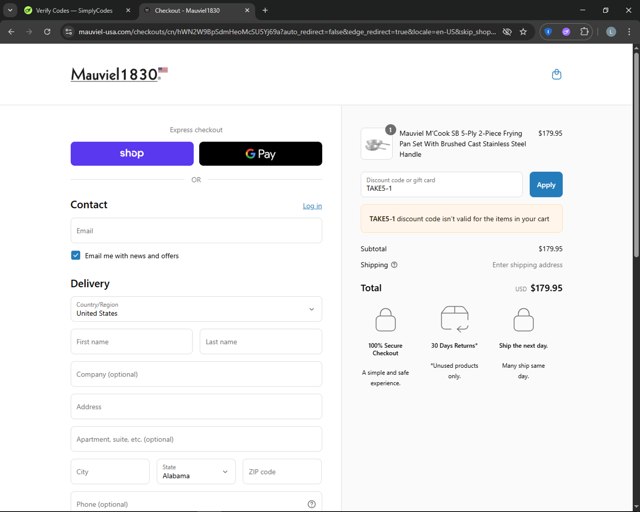Click the 30 Days Returns box icon

pyautogui.click(x=454, y=319)
